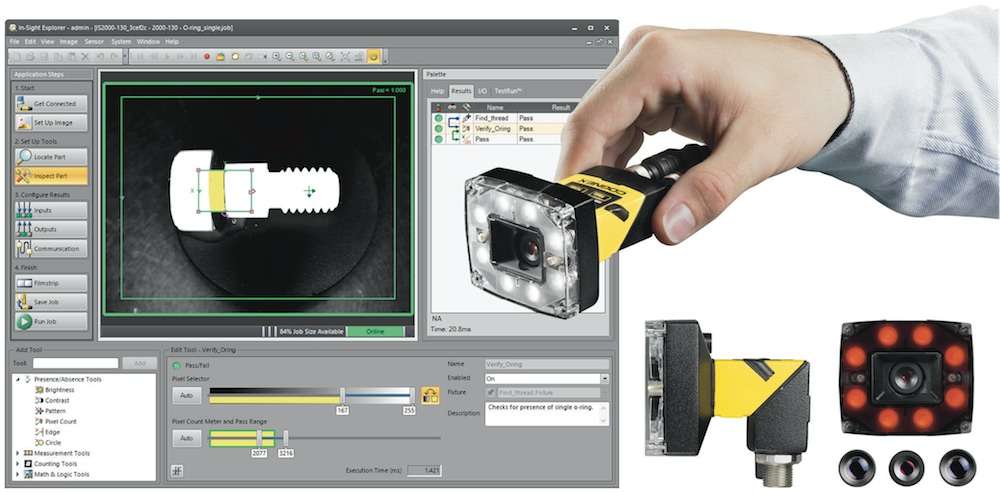
Task: Click the Run Job step
Action: coord(52,321)
